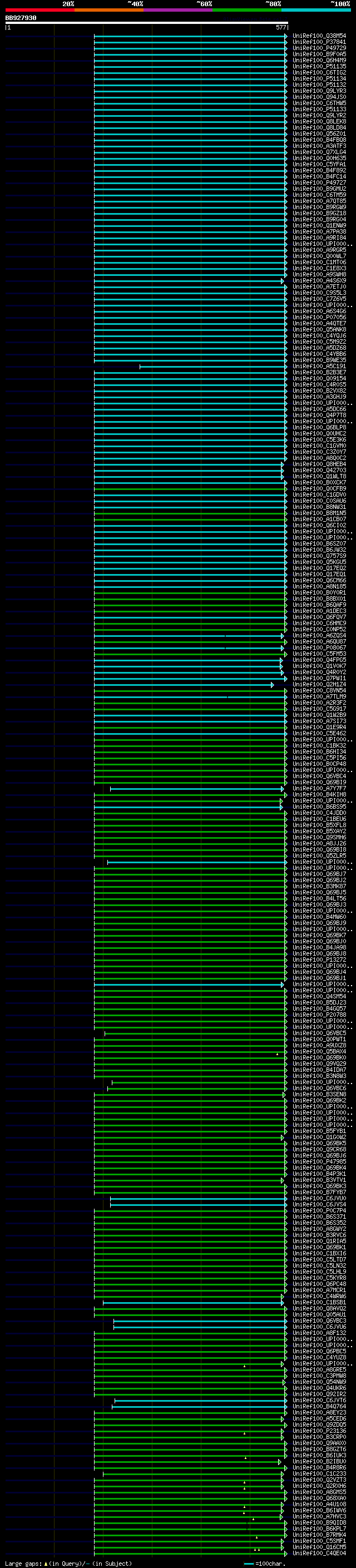Select the UniRef100_B4Q764 entry
The height and width of the screenshot is (1568, 356).
coord(319,1406)
